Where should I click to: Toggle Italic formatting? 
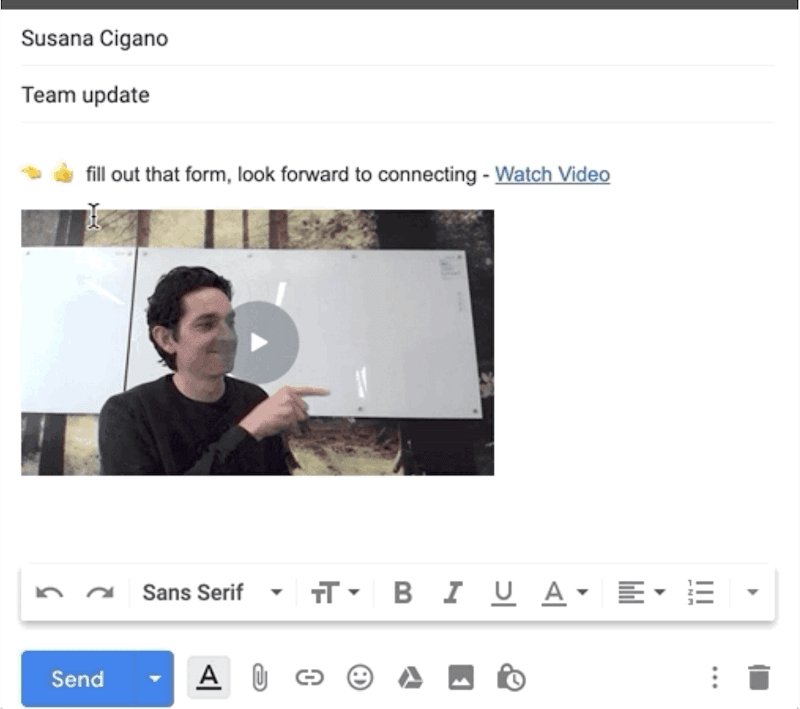(x=453, y=593)
